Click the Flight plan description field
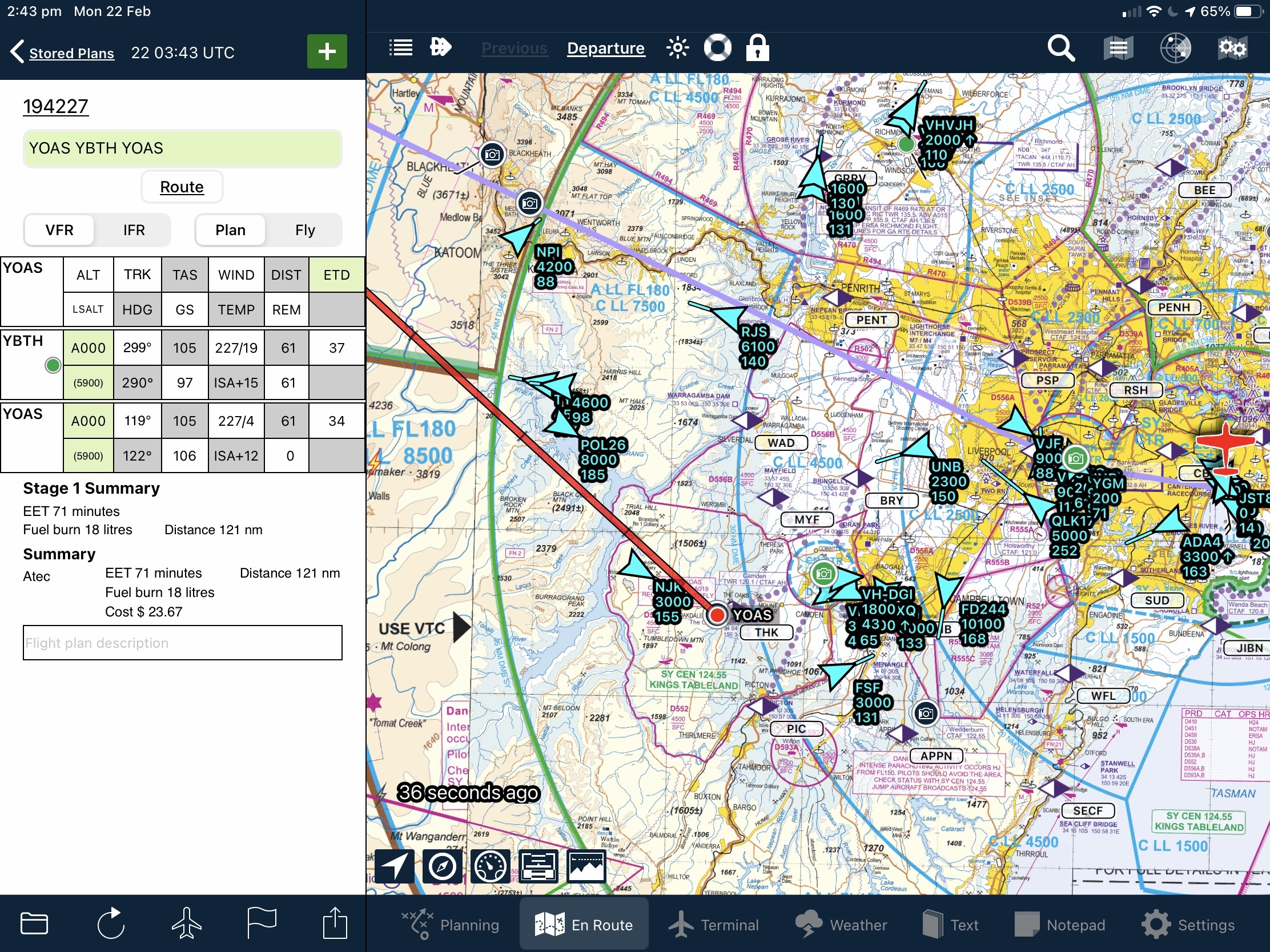 [x=183, y=643]
